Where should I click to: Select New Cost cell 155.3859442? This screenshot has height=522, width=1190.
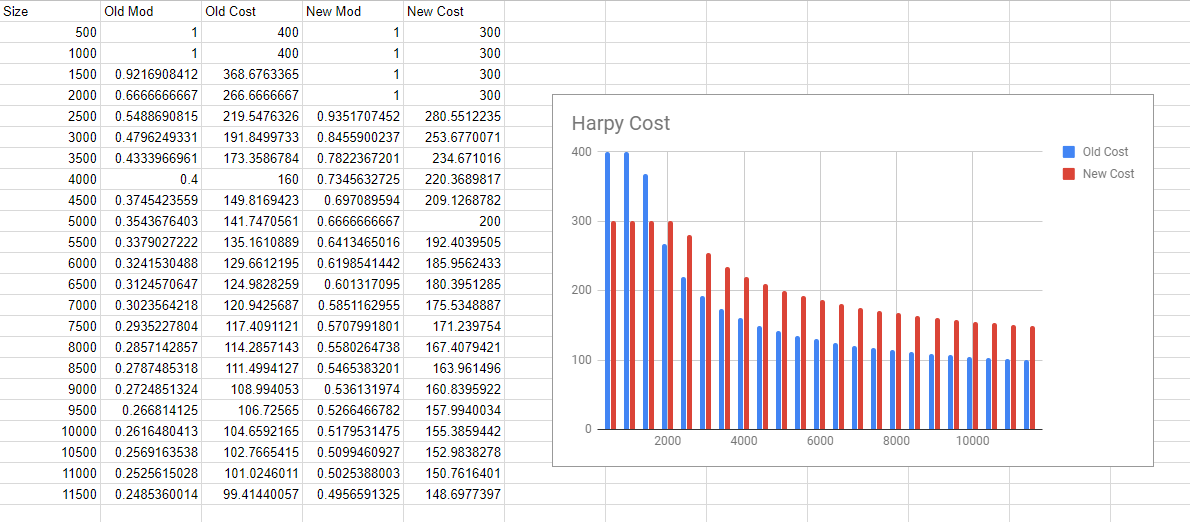tap(454, 432)
